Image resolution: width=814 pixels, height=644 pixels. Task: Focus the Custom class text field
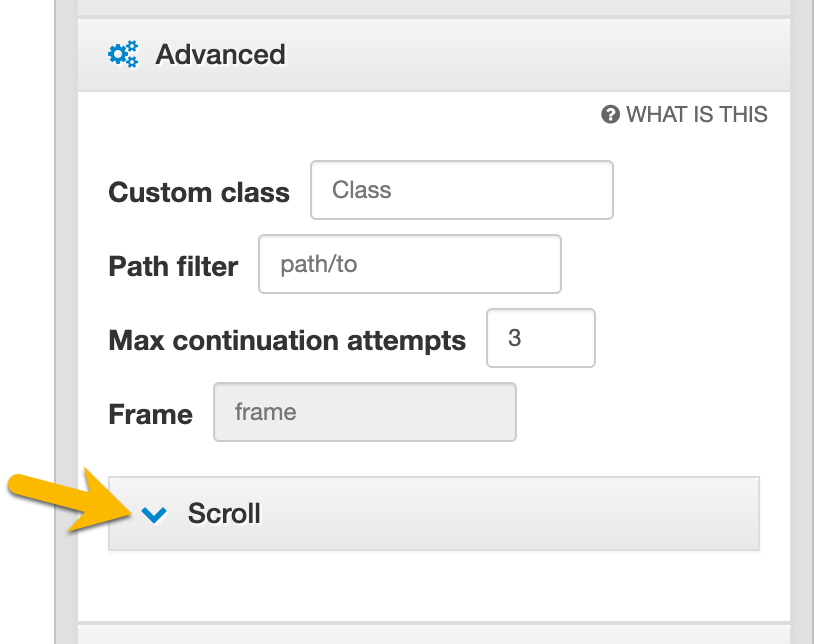click(461, 190)
